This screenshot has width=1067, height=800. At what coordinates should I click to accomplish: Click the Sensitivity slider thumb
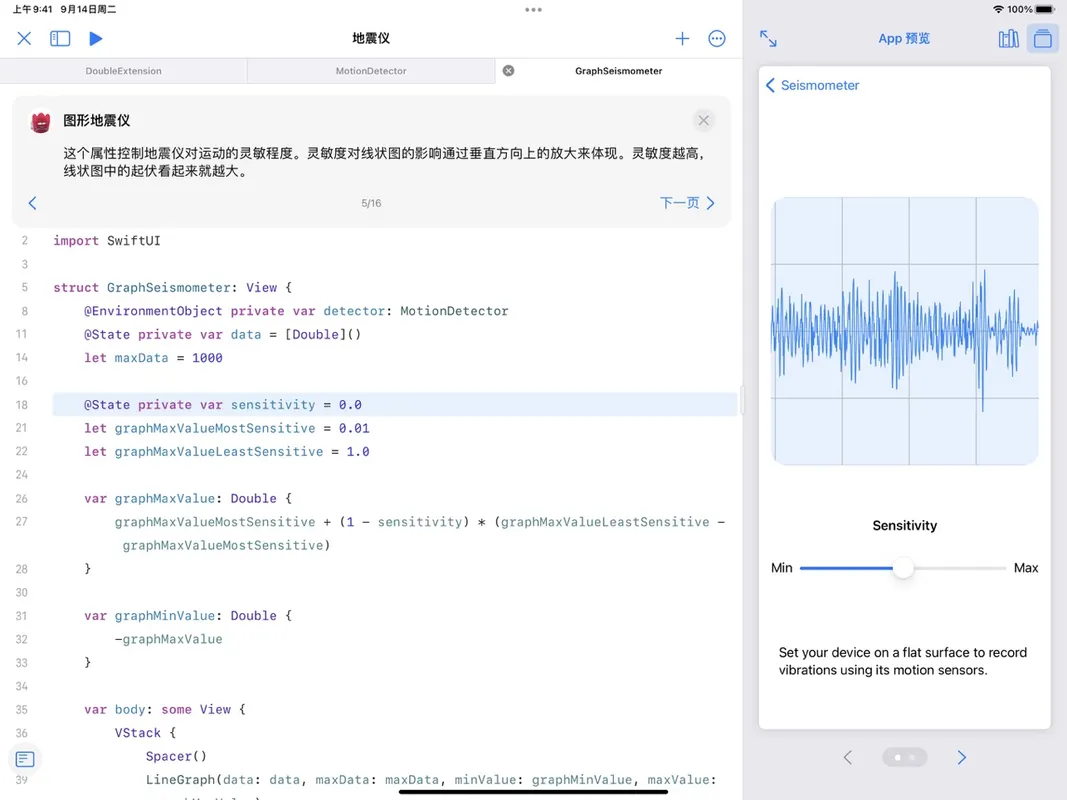(903, 568)
